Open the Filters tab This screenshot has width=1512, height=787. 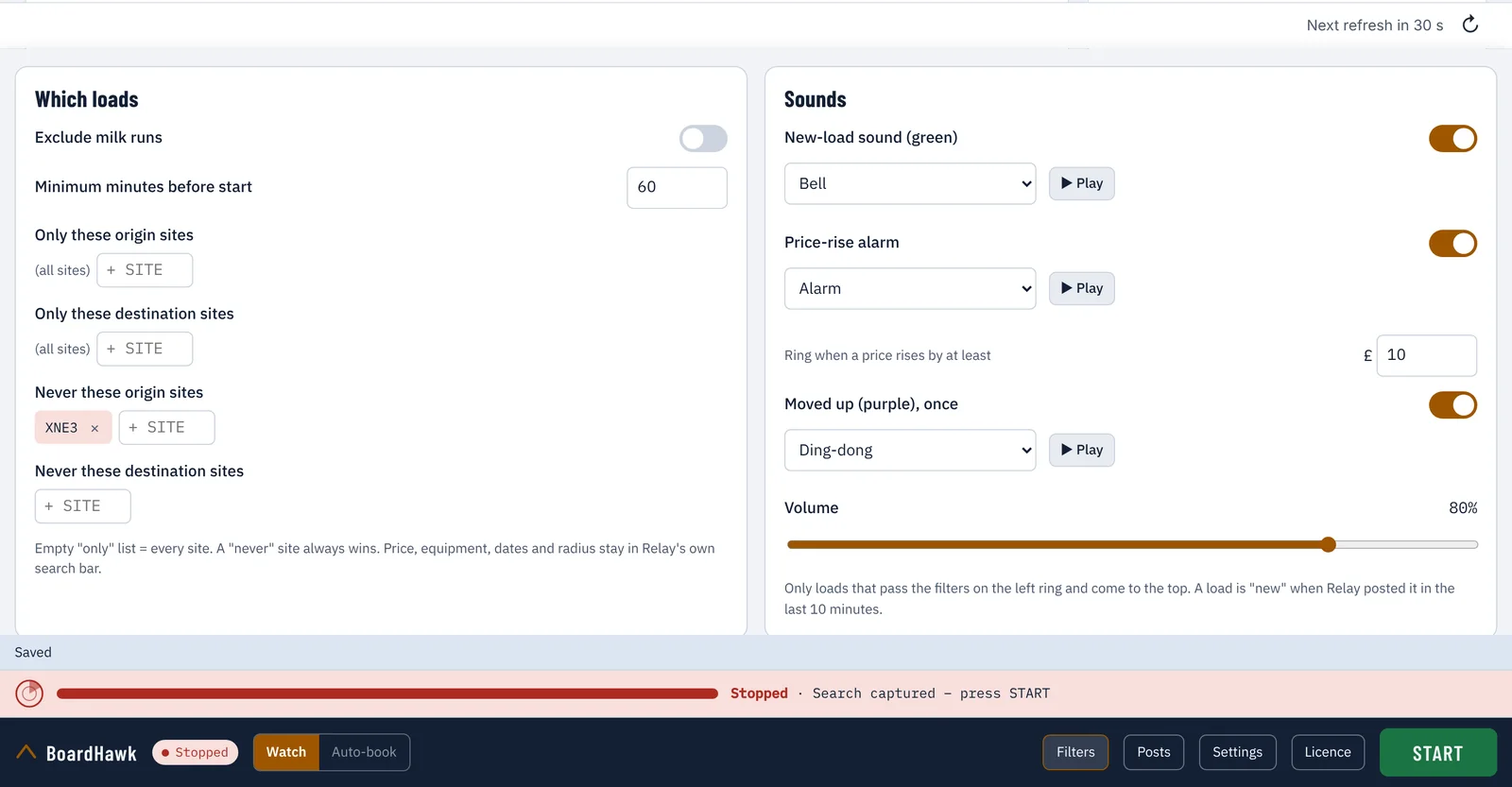click(1075, 752)
